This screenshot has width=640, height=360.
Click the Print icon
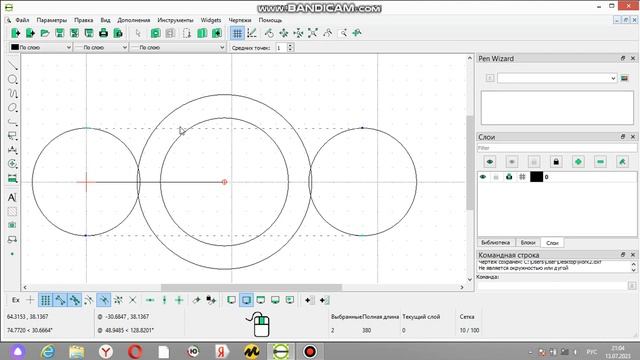(103, 33)
